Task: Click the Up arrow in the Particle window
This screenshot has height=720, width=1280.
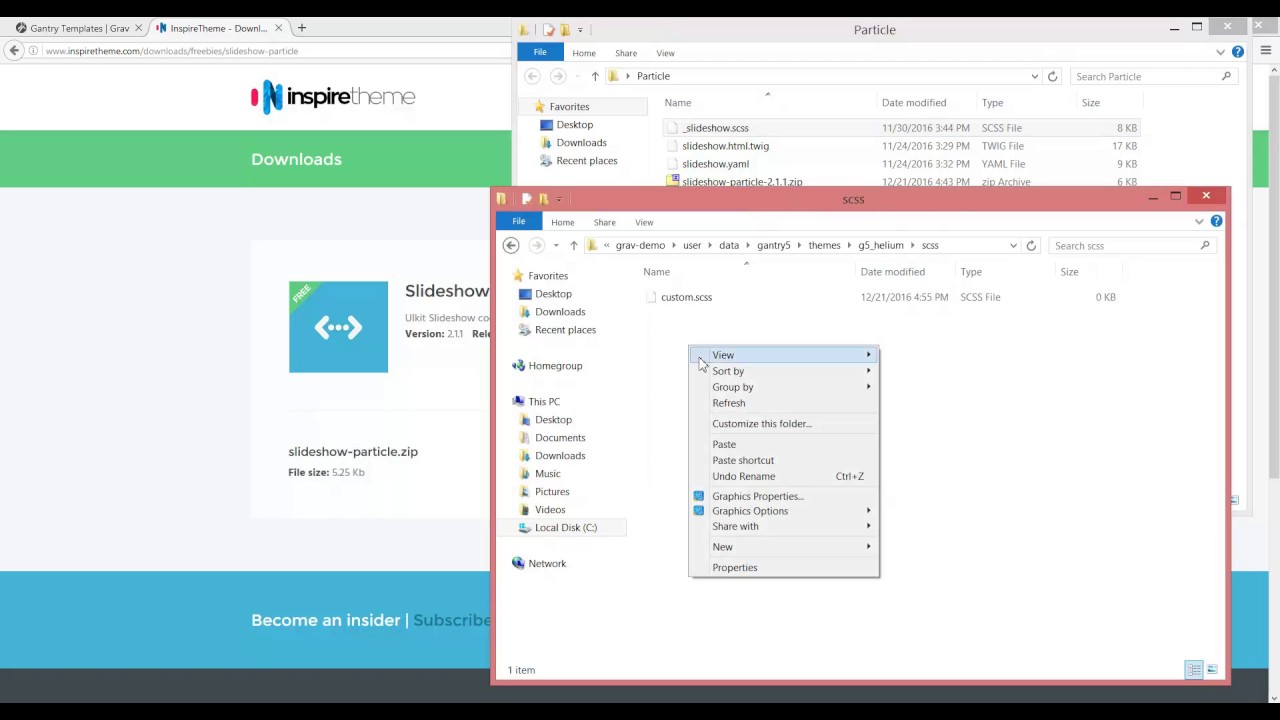Action: (x=595, y=76)
